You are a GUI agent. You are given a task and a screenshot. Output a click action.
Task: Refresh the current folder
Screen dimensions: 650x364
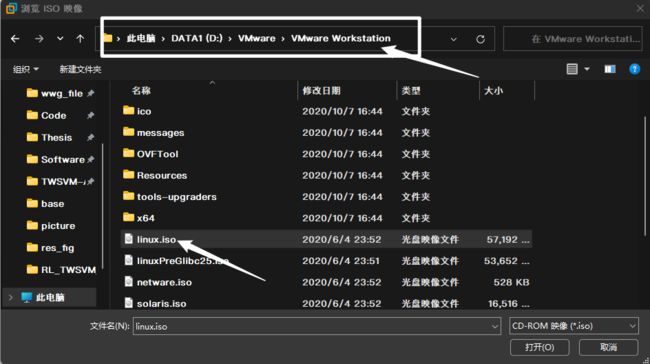(x=480, y=39)
